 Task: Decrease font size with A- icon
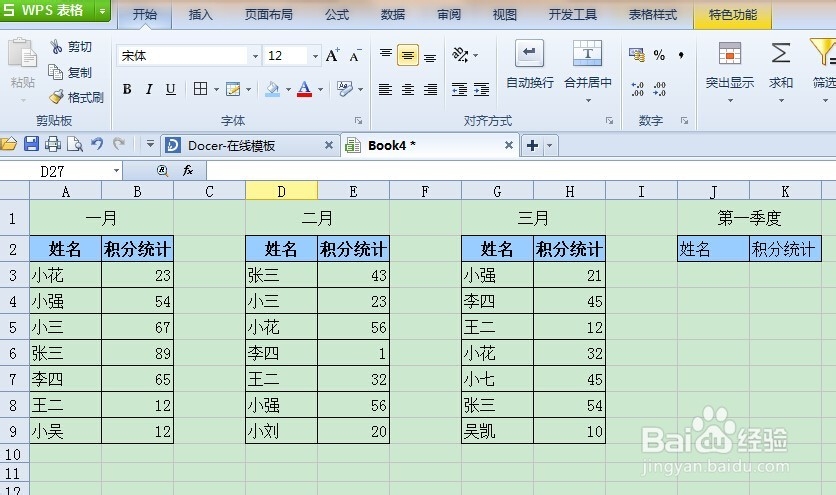355,55
